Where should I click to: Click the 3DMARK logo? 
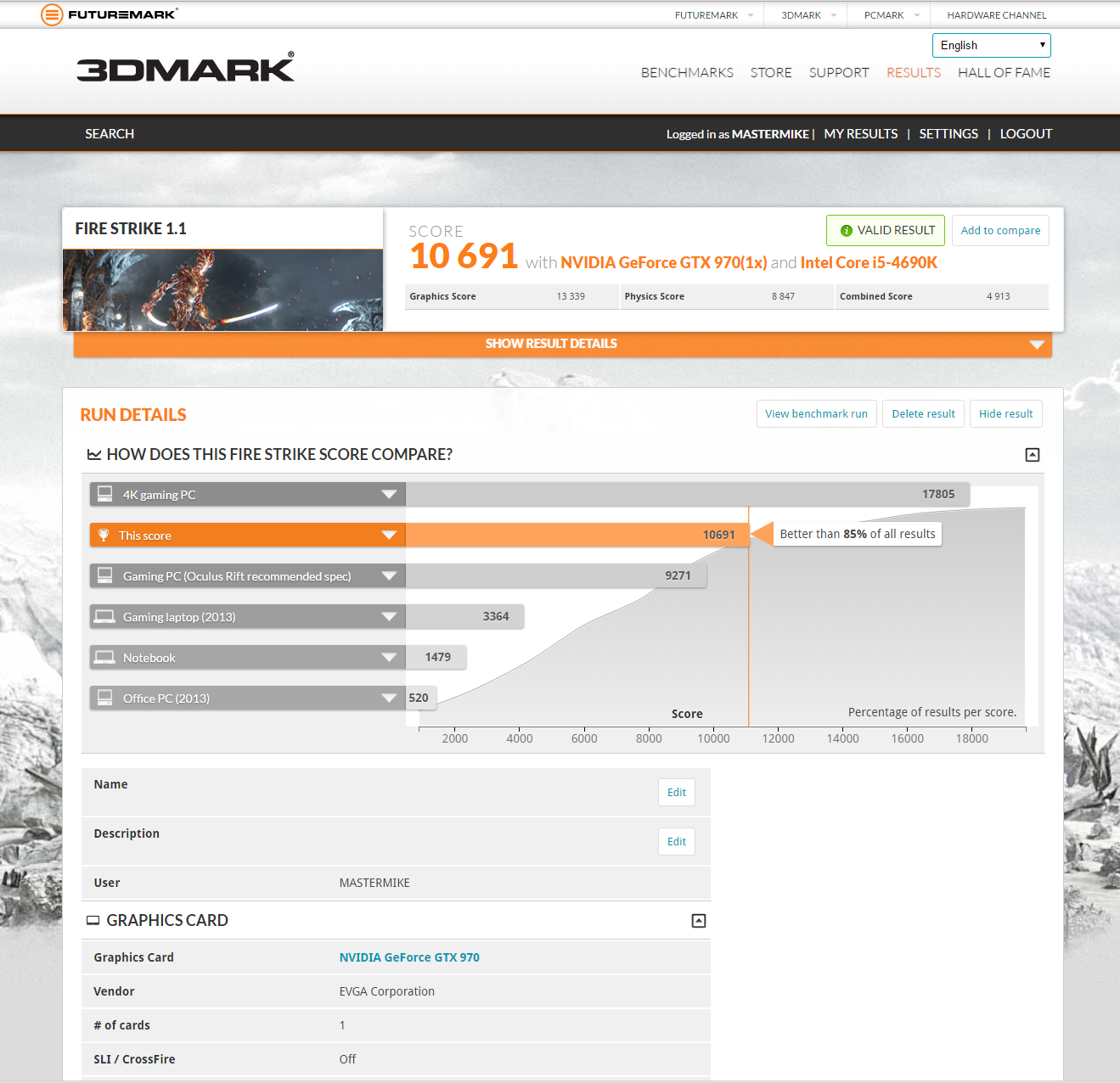pyautogui.click(x=186, y=68)
